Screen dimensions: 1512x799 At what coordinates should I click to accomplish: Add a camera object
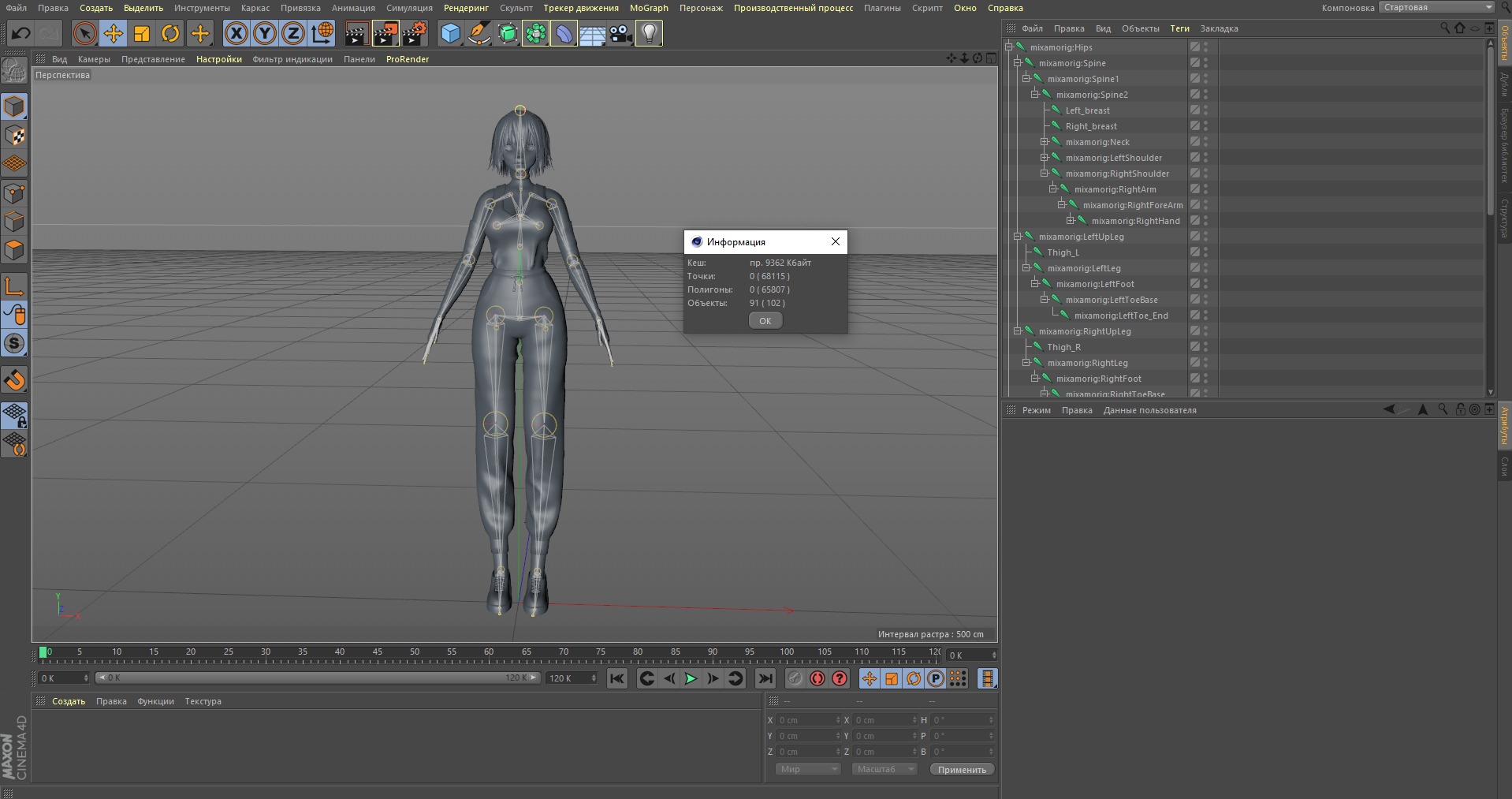coord(620,33)
